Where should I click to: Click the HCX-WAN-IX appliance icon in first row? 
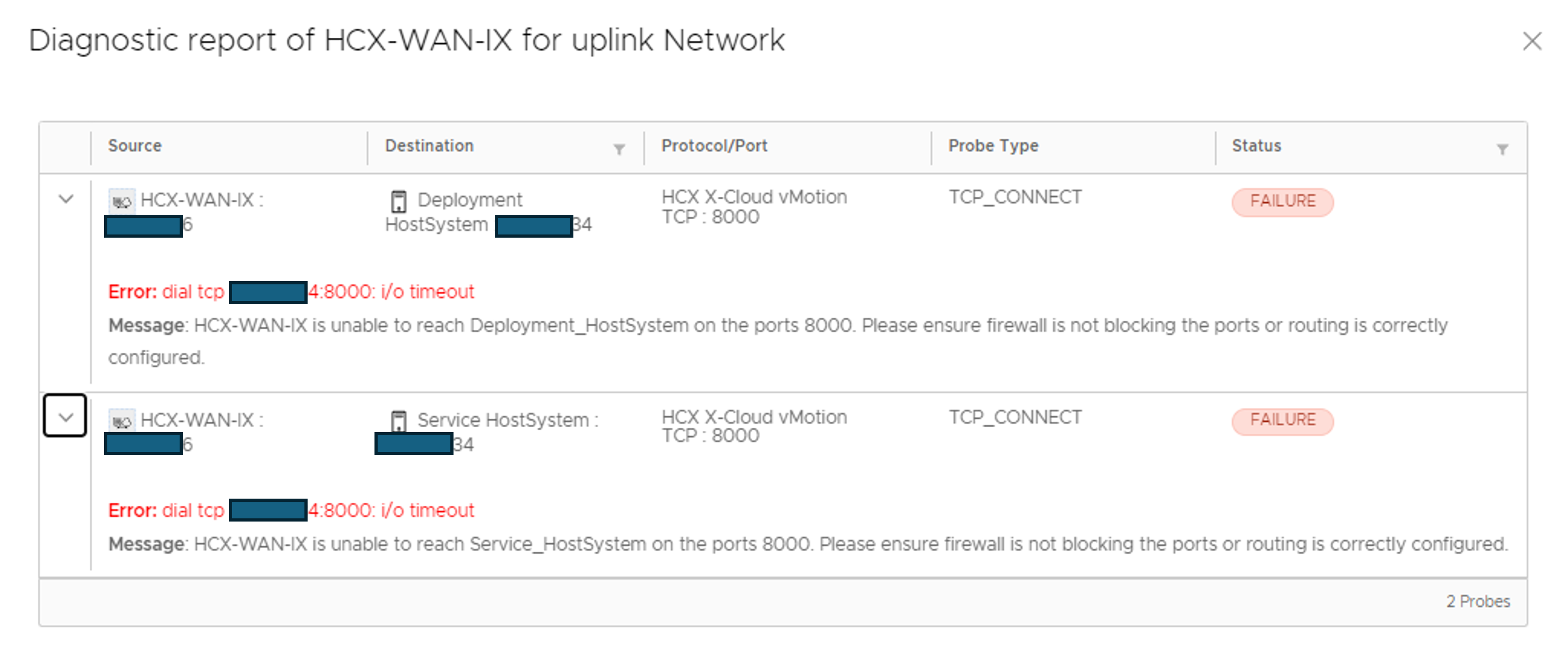click(x=122, y=201)
